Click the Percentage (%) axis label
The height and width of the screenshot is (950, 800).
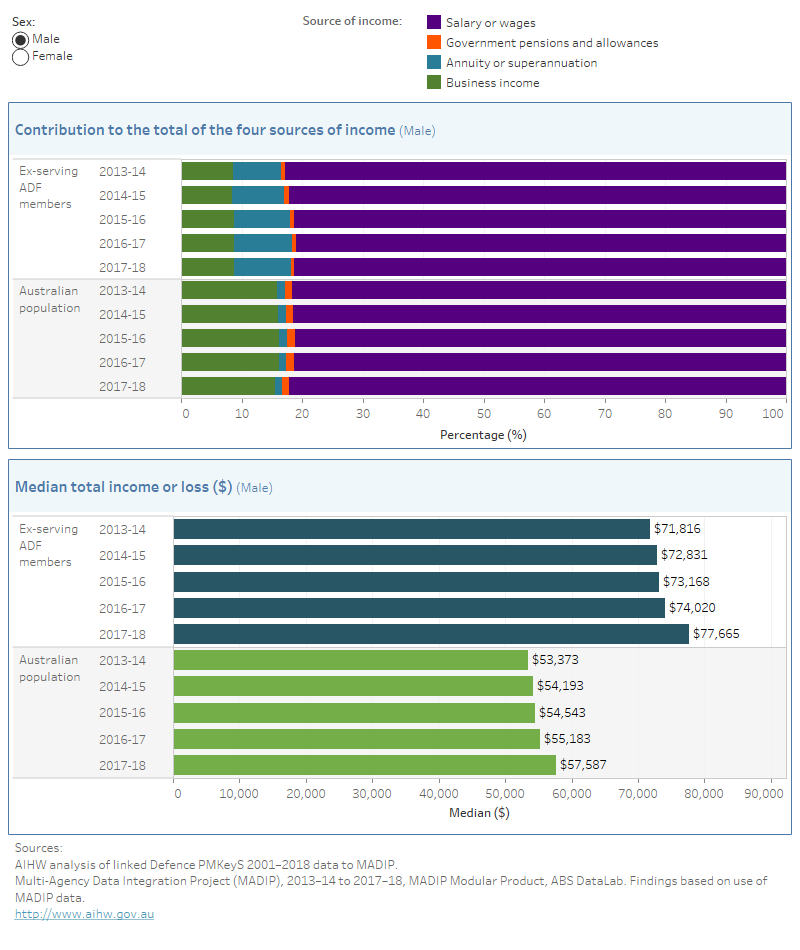(x=484, y=434)
